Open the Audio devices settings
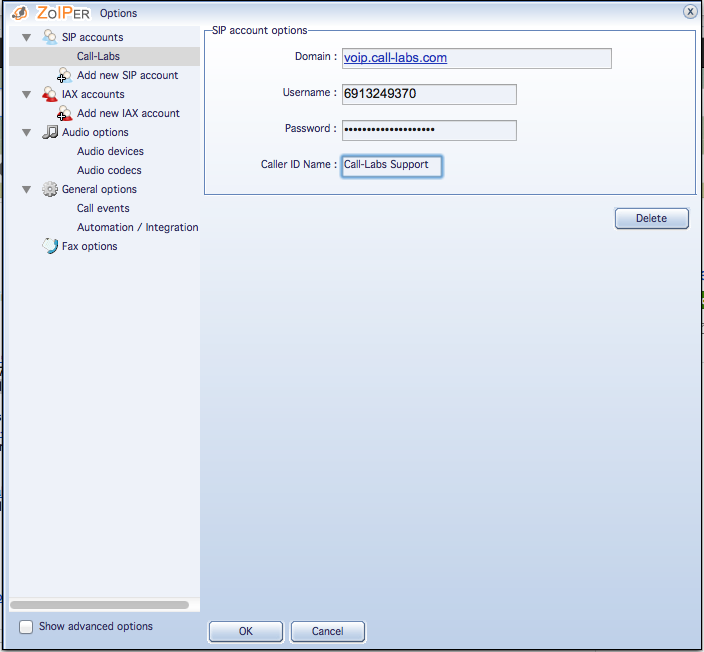Image resolution: width=704 pixels, height=652 pixels. pos(110,151)
